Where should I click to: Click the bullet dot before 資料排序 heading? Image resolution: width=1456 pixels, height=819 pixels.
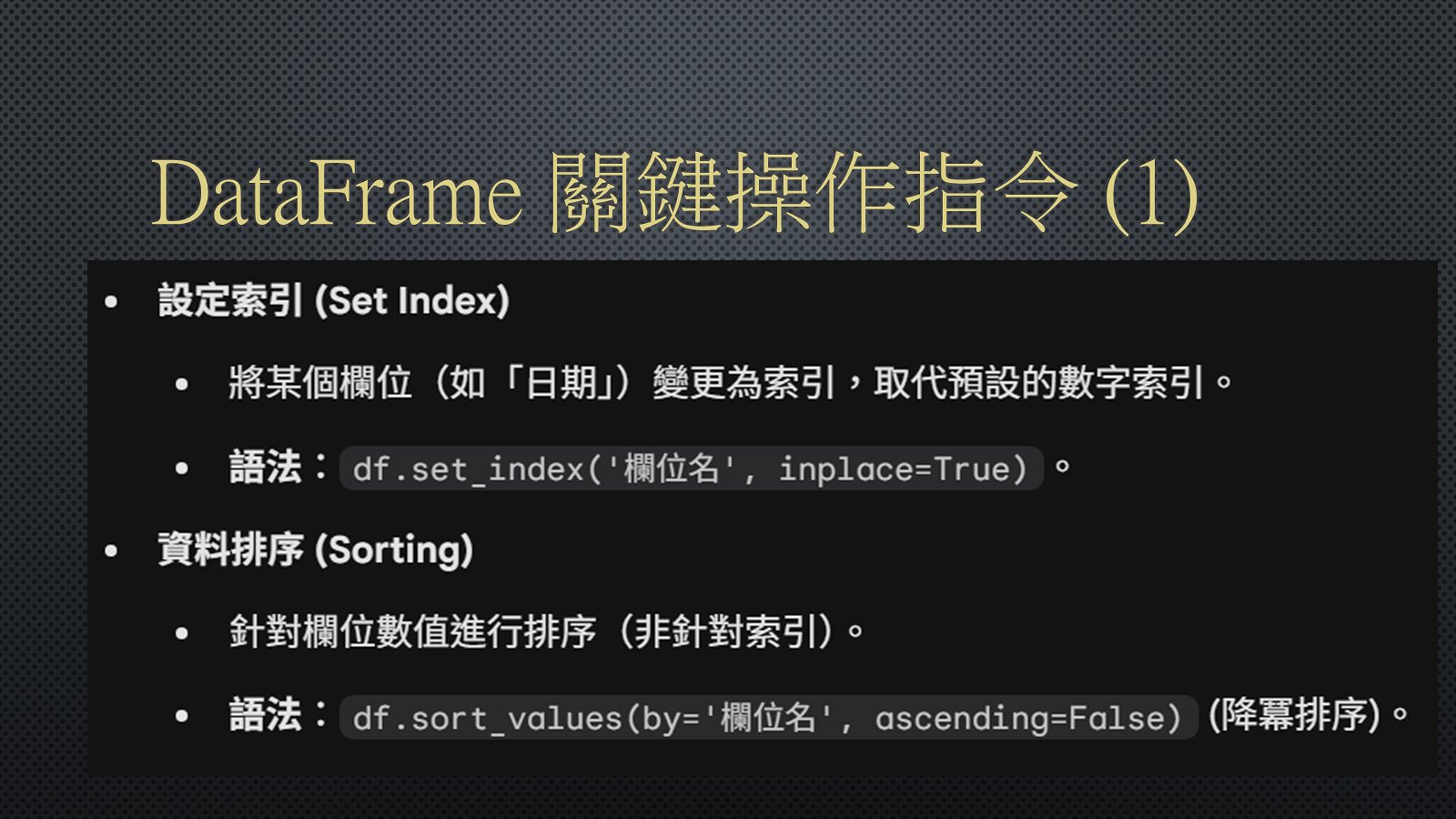112,551
